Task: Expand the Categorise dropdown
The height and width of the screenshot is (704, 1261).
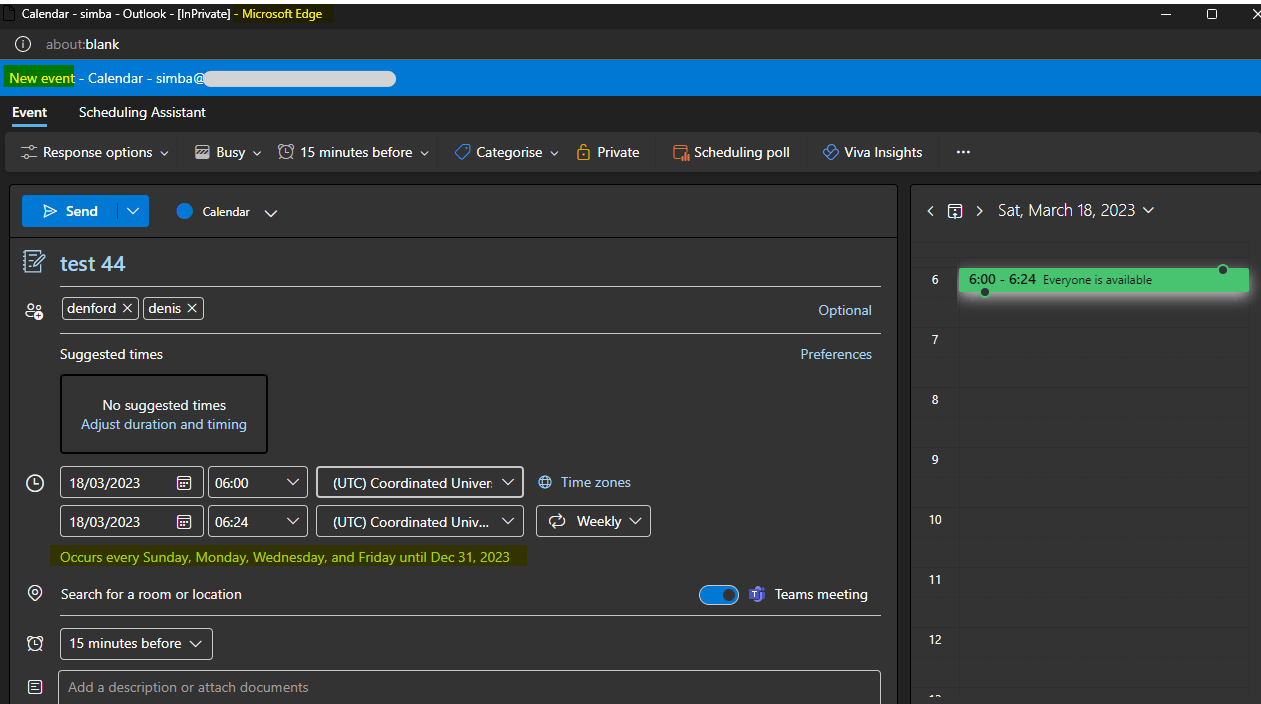Action: pos(507,152)
